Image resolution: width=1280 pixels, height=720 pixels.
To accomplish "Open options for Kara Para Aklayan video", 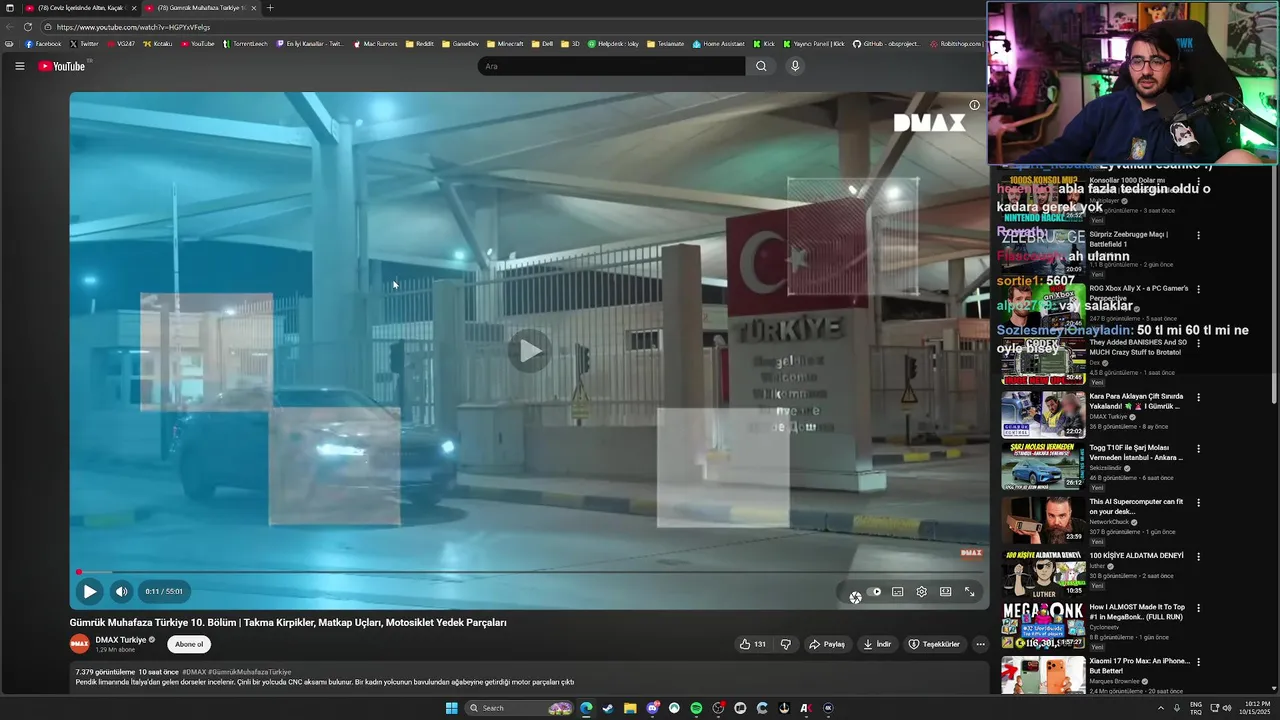I will tap(1198, 398).
